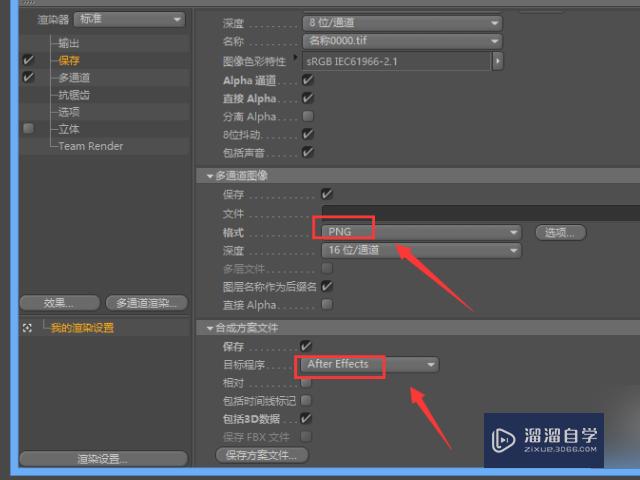Toggle the upper 直接 Alpha checkbox
This screenshot has width=640, height=480.
click(x=308, y=98)
